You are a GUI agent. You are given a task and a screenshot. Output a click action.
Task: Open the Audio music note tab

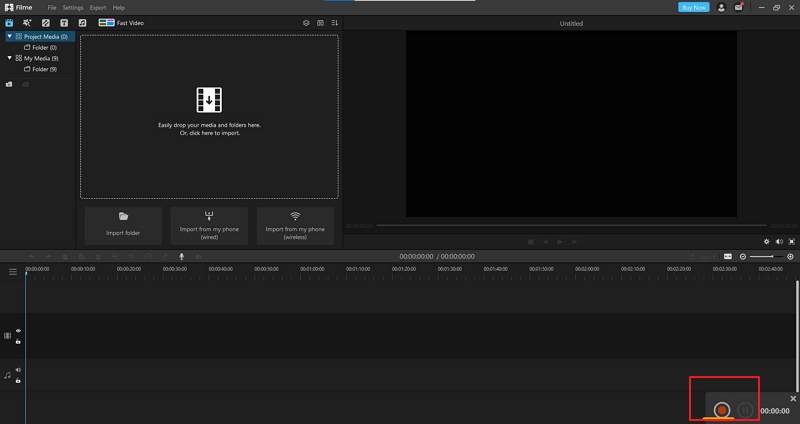(x=82, y=23)
